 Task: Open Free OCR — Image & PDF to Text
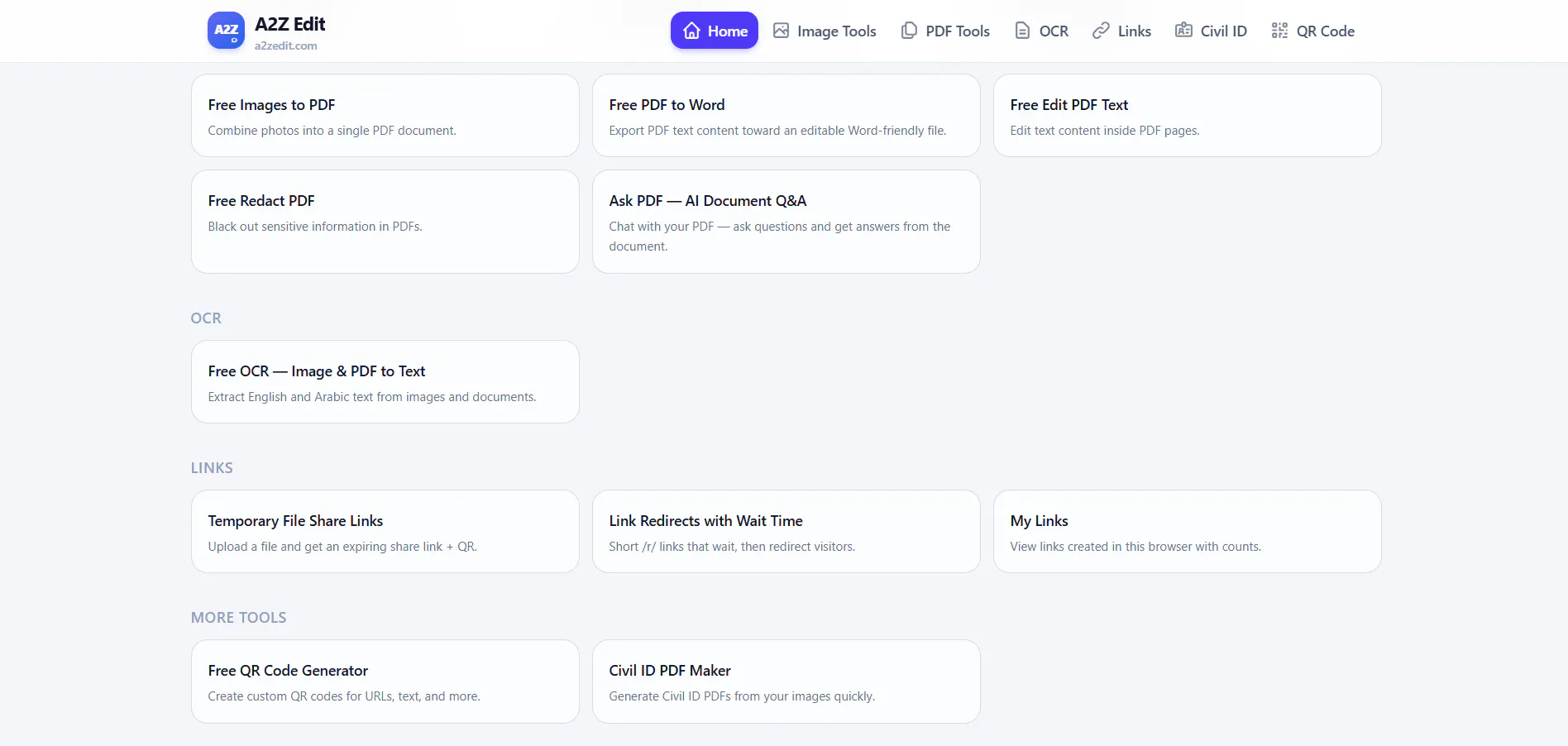pyautogui.click(x=385, y=382)
